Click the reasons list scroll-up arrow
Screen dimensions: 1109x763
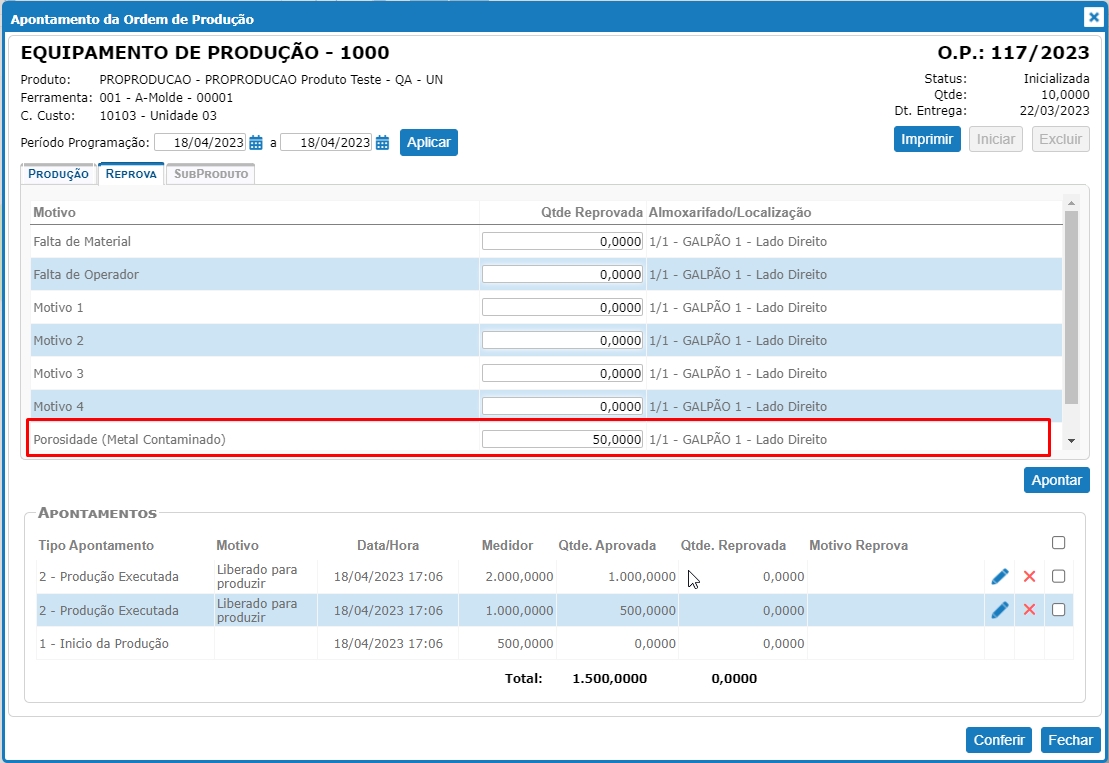coord(1071,203)
